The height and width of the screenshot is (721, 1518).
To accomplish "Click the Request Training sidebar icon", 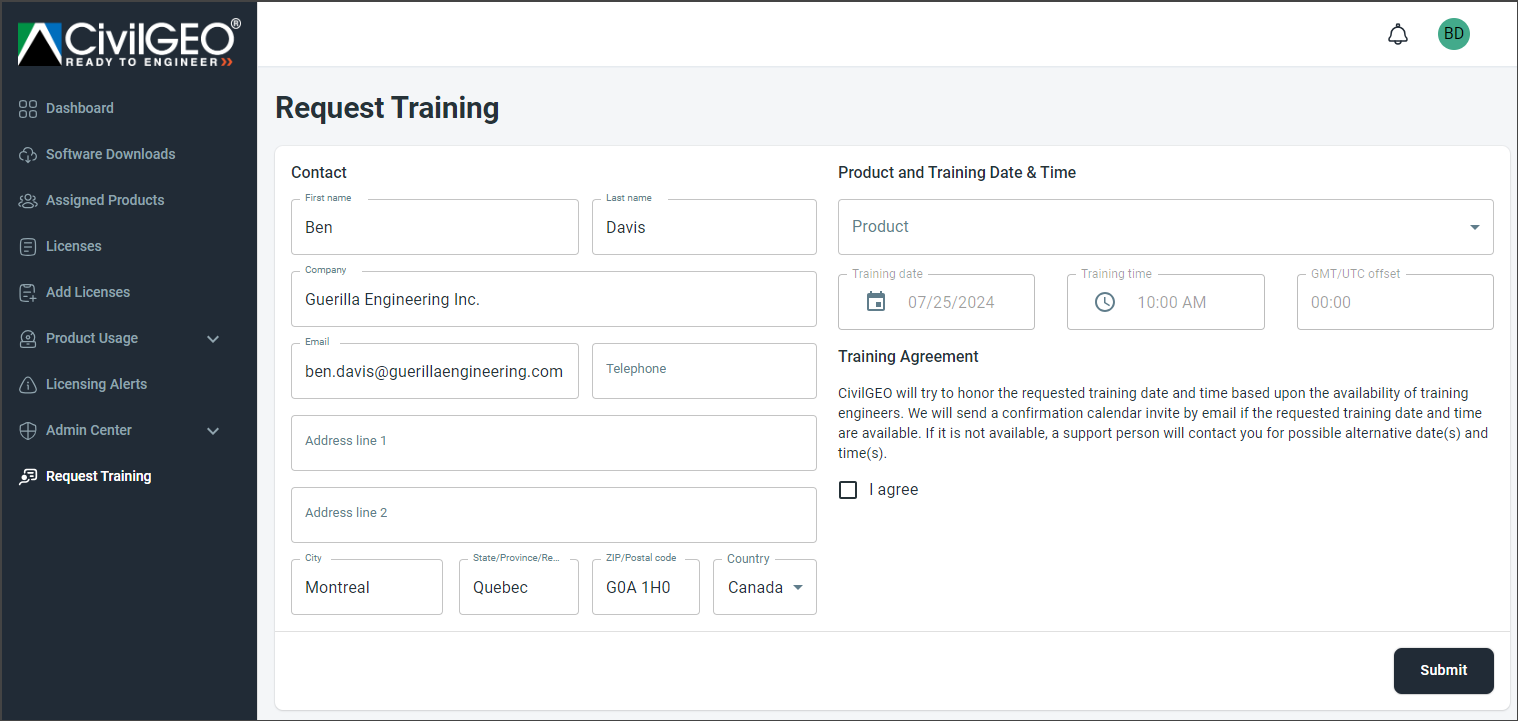I will click(28, 476).
